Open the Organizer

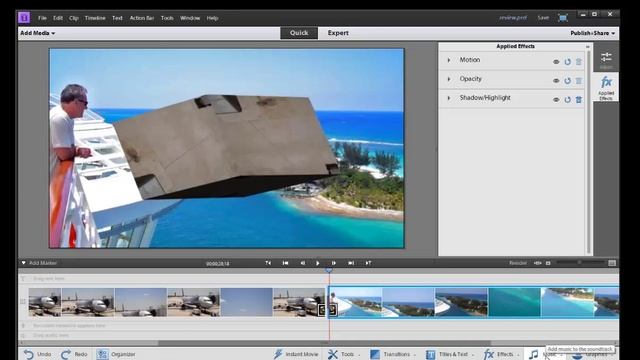pos(116,354)
